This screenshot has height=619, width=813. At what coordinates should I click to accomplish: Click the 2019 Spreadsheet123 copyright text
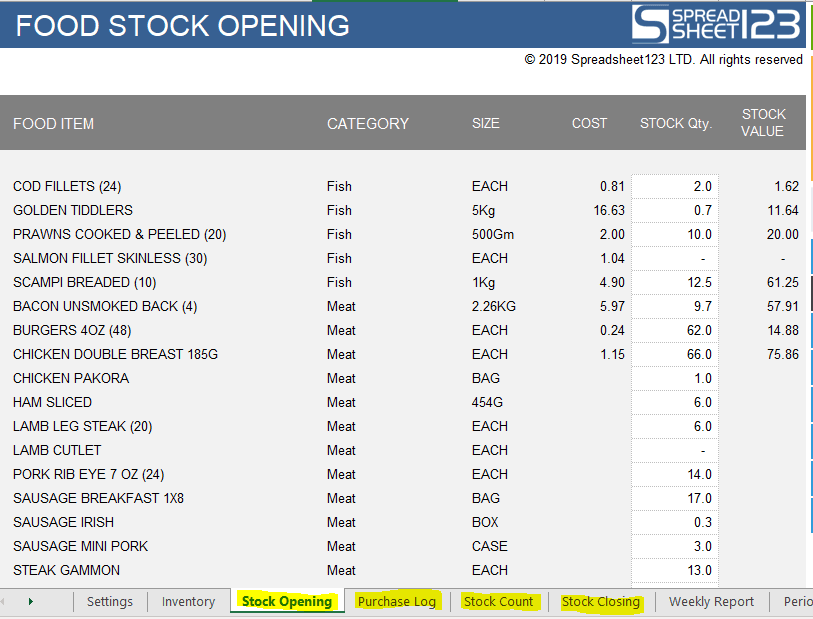(x=664, y=59)
